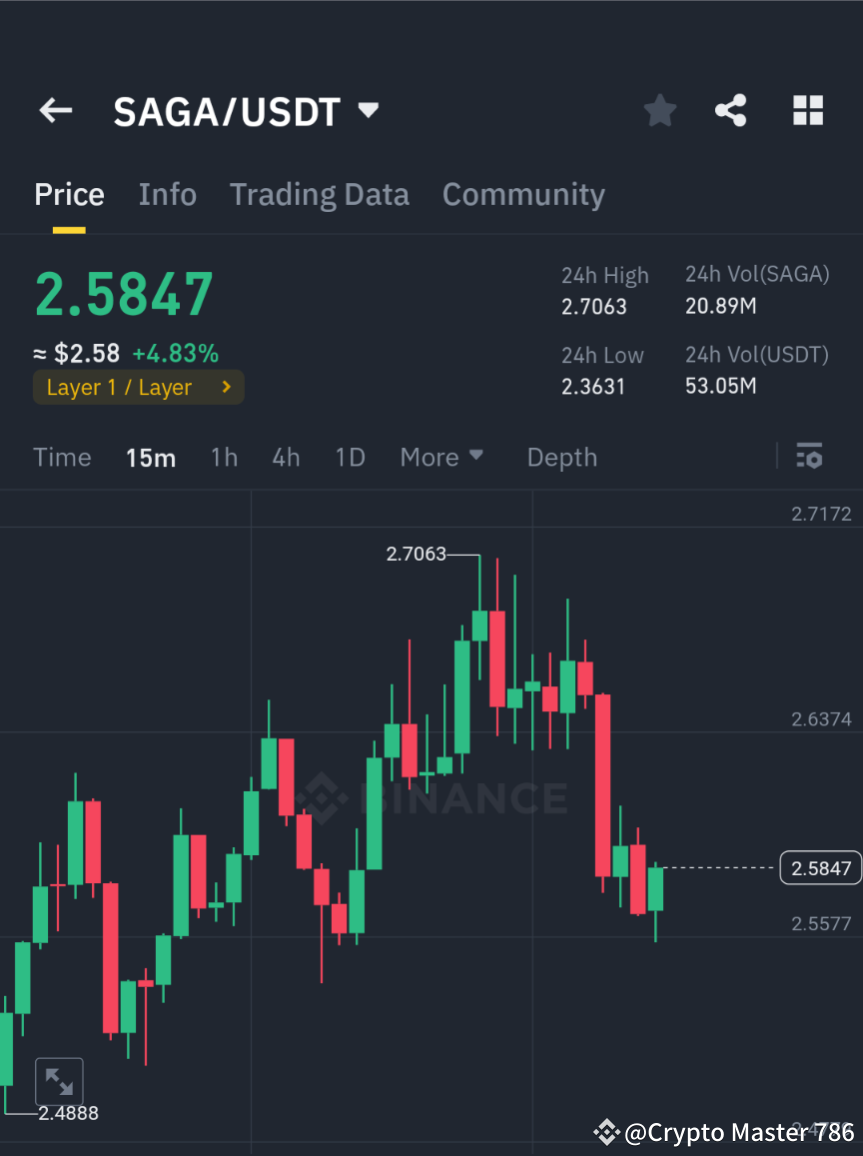Expand the chart to fullscreen
The width and height of the screenshot is (863, 1156).
[x=59, y=1081]
